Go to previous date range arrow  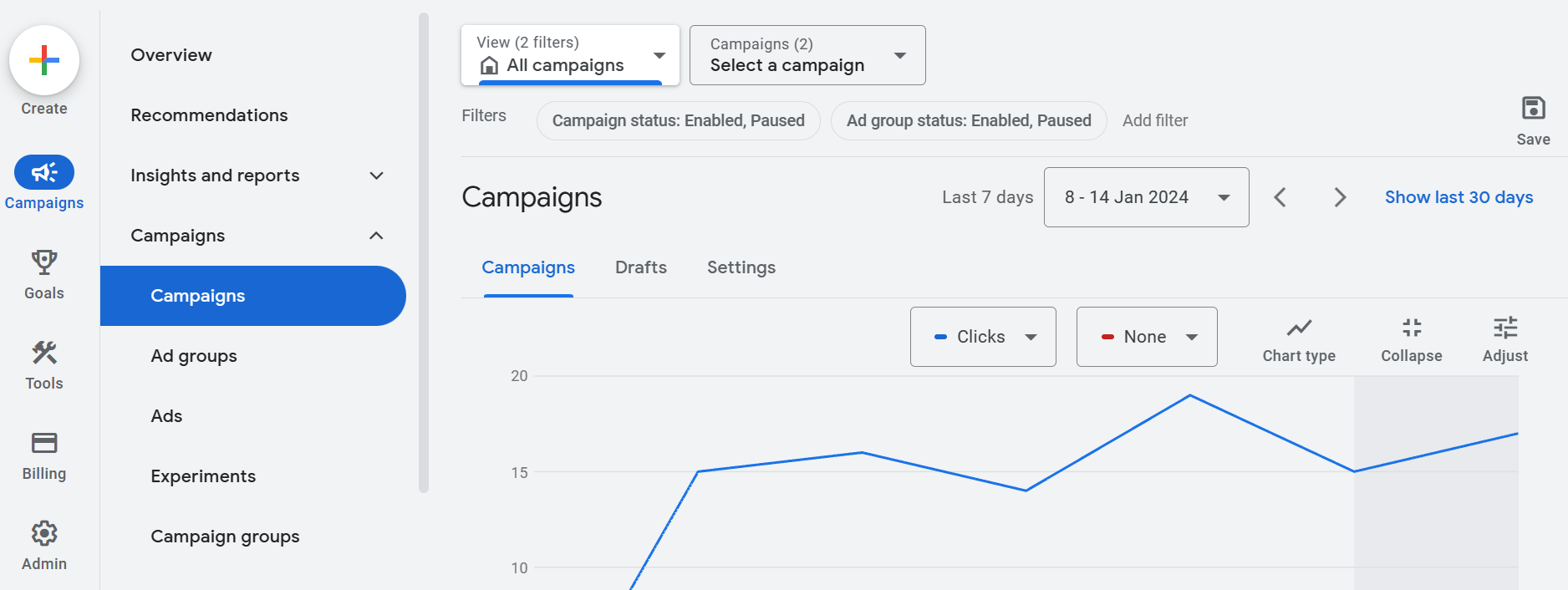pos(1280,197)
